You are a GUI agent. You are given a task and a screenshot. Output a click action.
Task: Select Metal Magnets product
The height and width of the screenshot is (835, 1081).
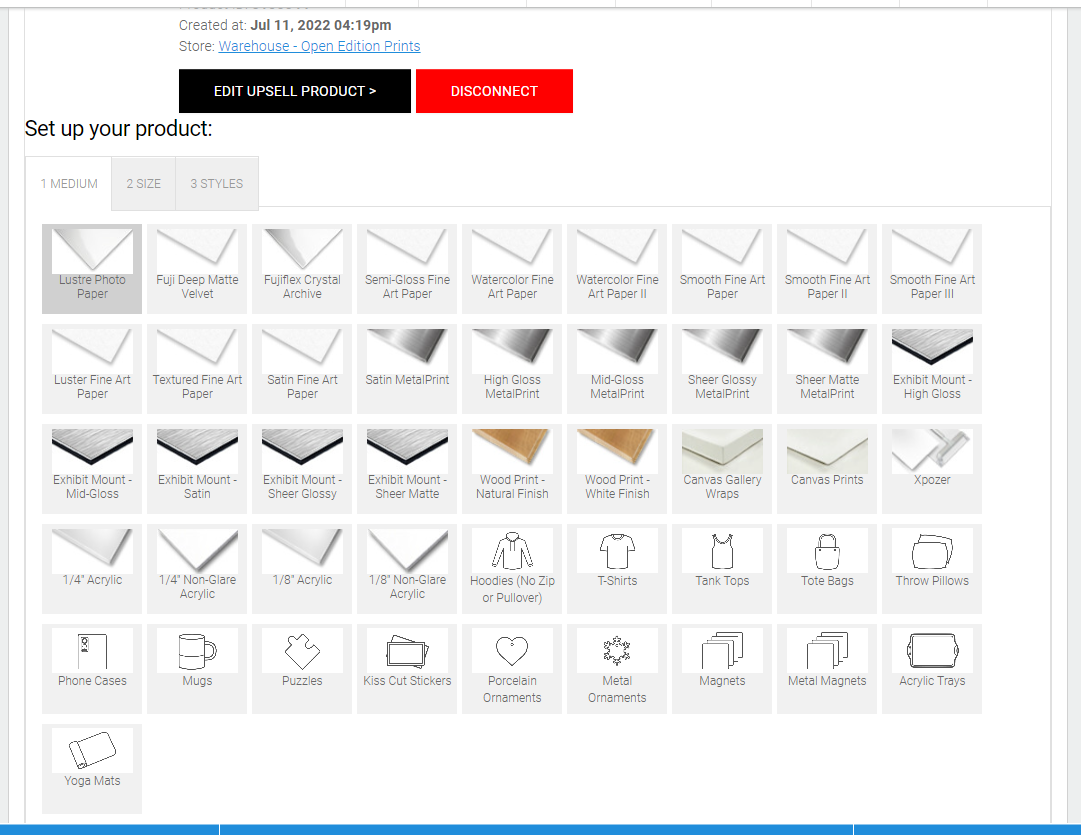click(827, 669)
